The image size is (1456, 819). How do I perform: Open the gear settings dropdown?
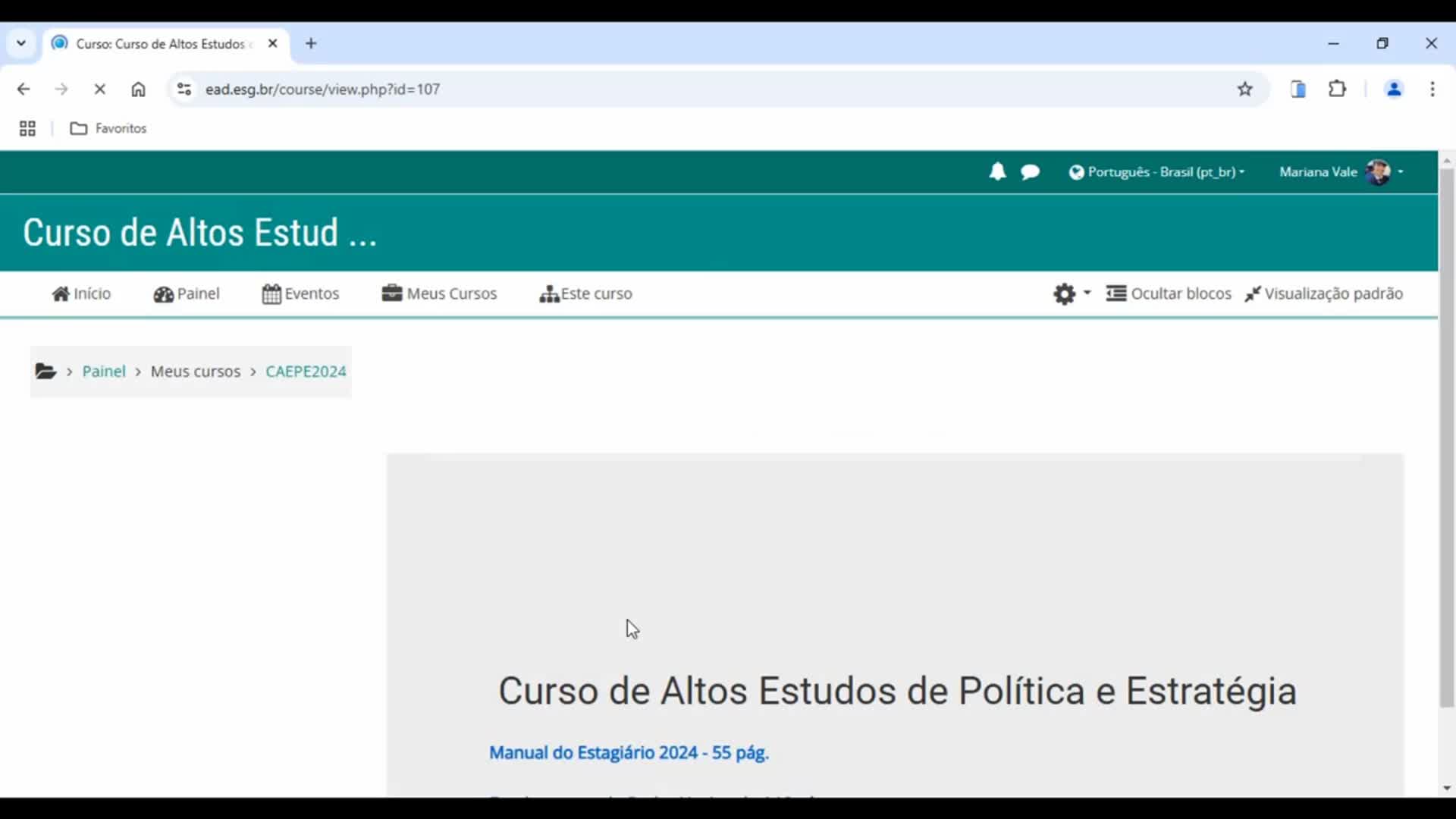click(x=1072, y=293)
